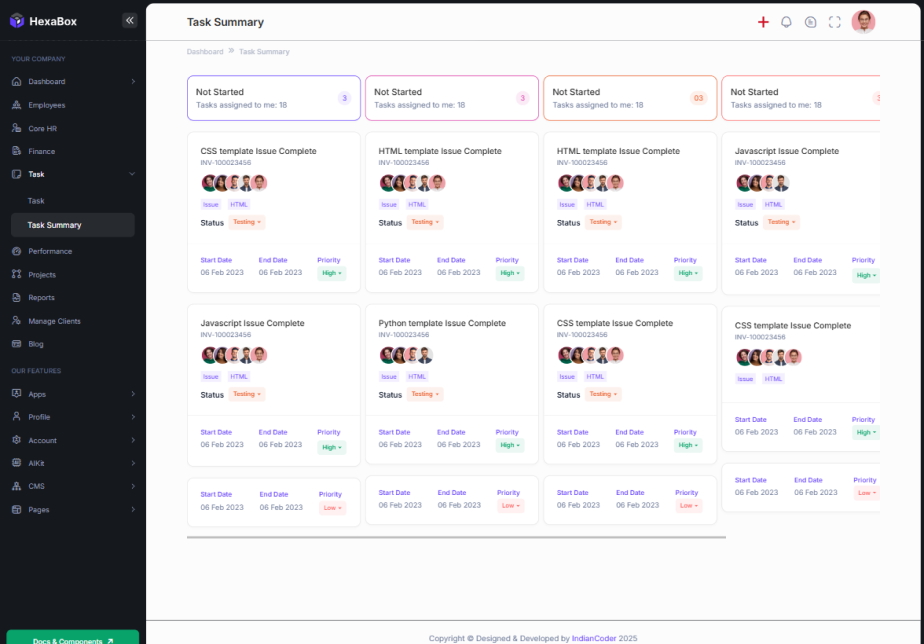Open the Blog sidebar item
924x644 pixels.
[x=36, y=344]
